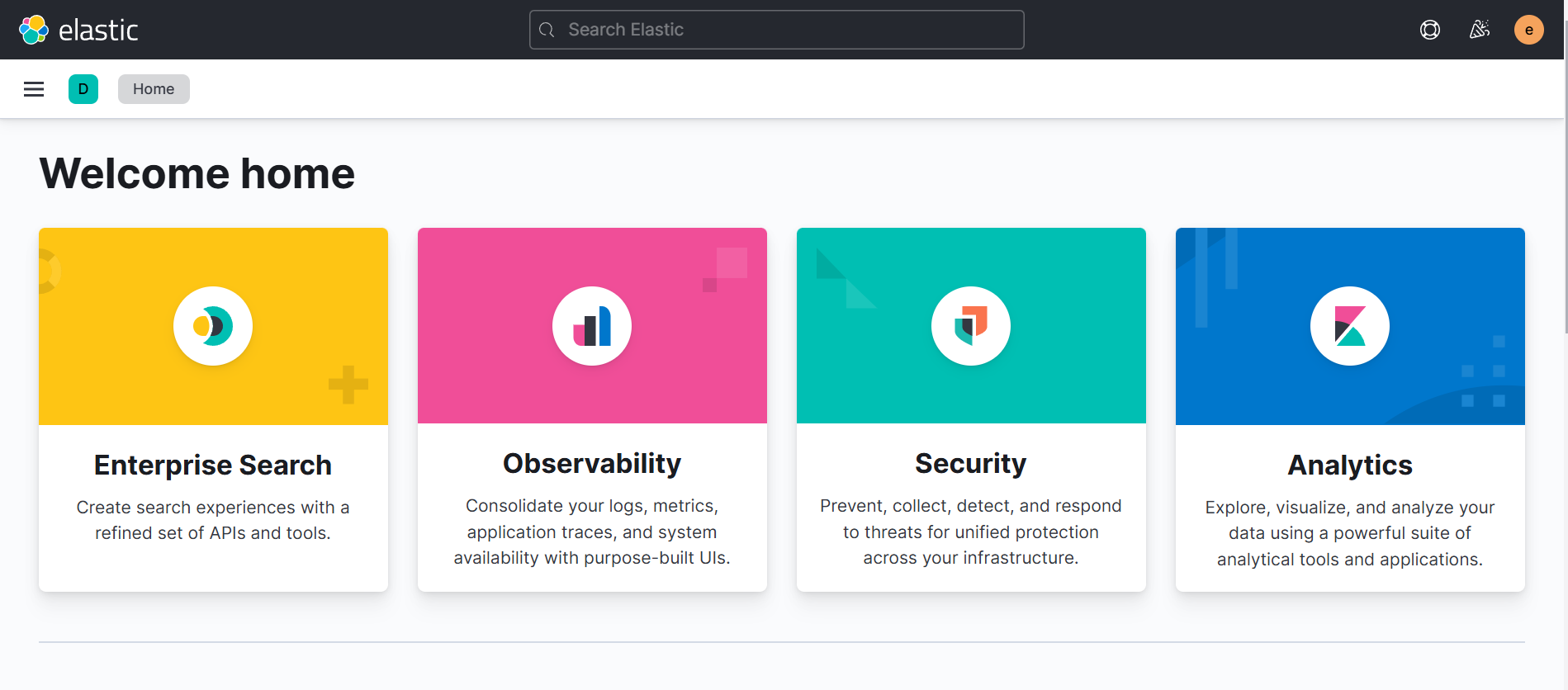Open the Observability title link

592,463
